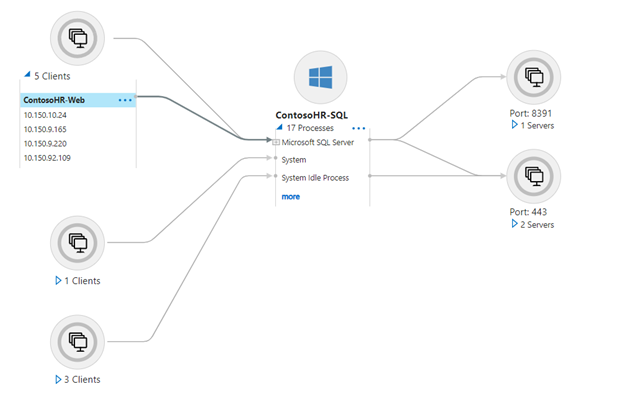Select the System Idle Process entry
This screenshot has width=620, height=397.
click(x=315, y=178)
